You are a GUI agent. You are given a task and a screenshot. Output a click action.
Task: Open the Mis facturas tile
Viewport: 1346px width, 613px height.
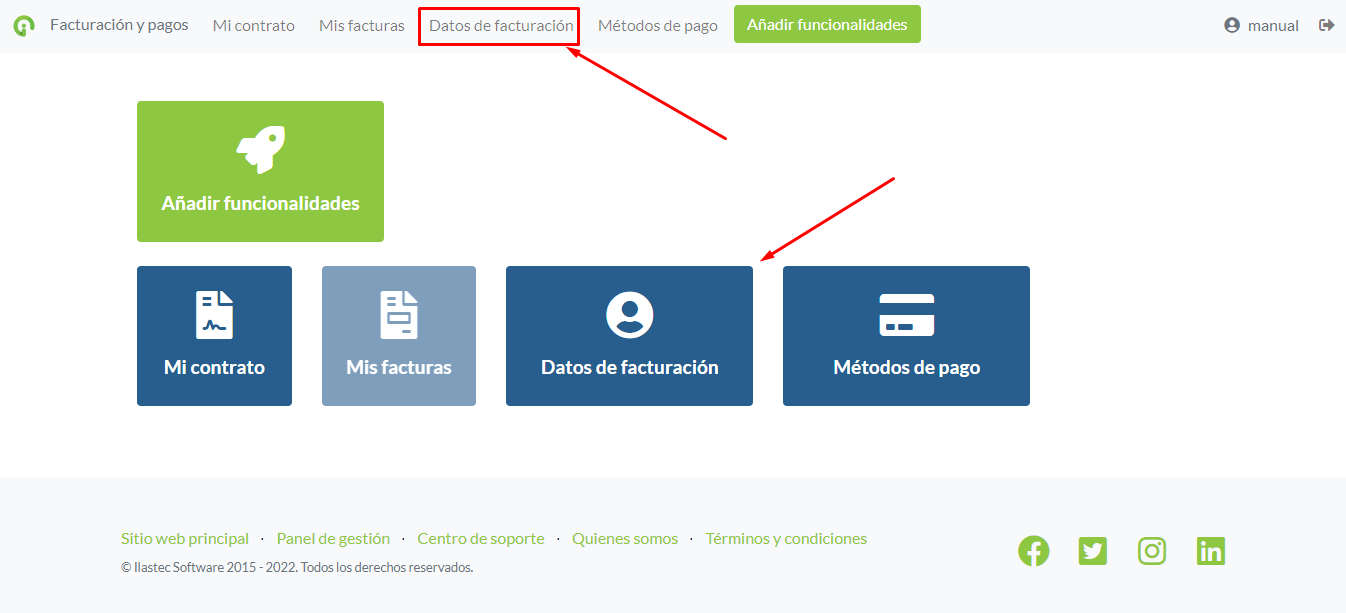point(398,336)
